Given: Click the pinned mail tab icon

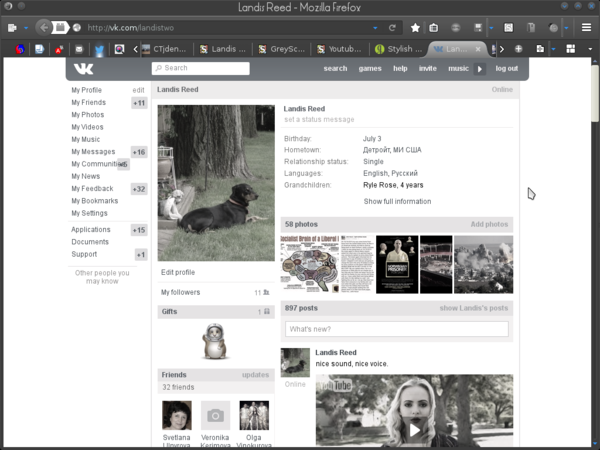Looking at the screenshot, I should [79, 49].
